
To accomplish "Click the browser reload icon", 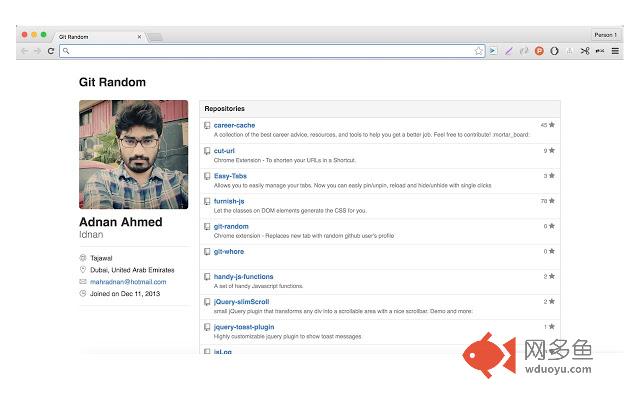I will coord(51,51).
